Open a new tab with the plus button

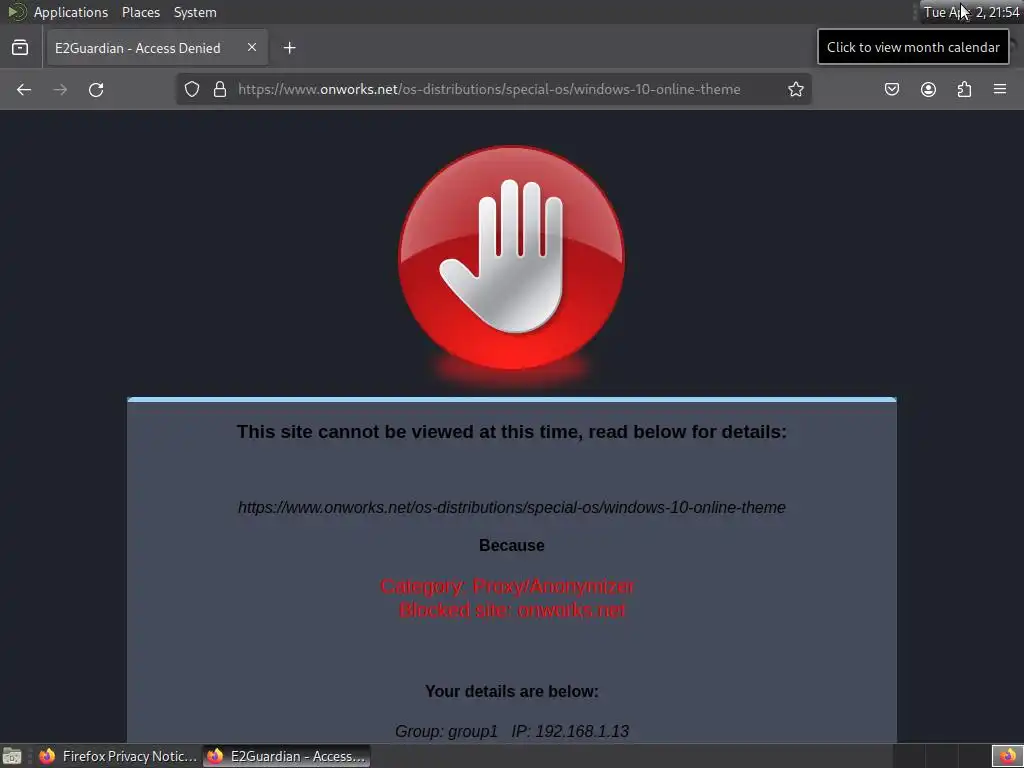(289, 48)
